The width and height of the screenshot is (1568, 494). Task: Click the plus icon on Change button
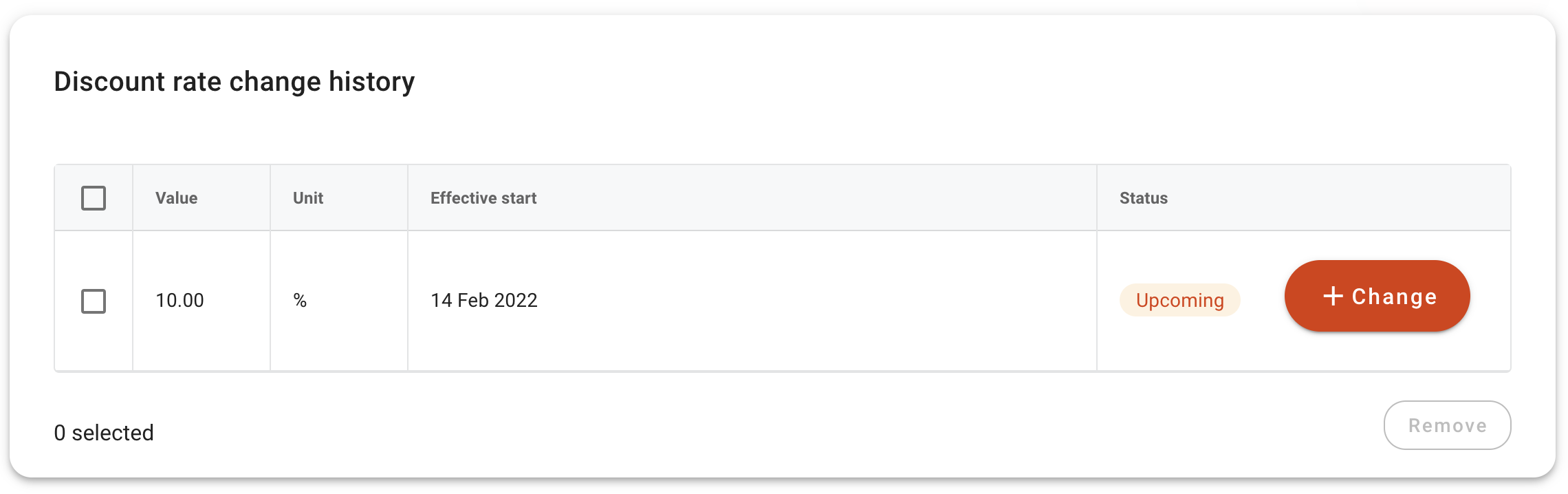click(1333, 297)
